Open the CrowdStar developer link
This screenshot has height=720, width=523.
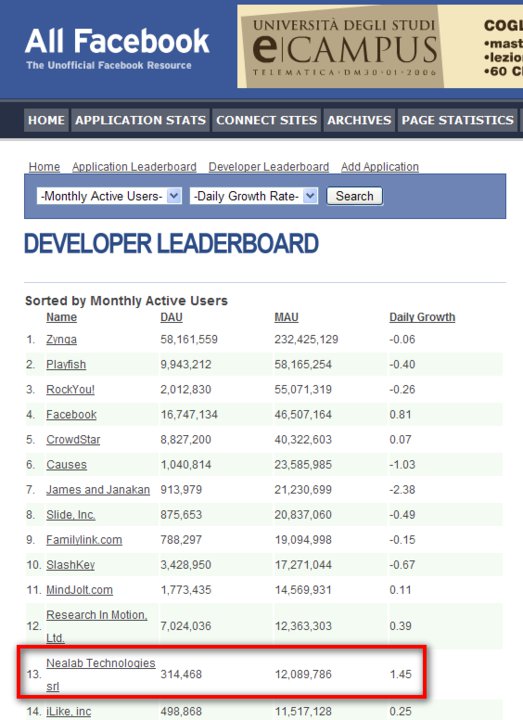pos(73,440)
